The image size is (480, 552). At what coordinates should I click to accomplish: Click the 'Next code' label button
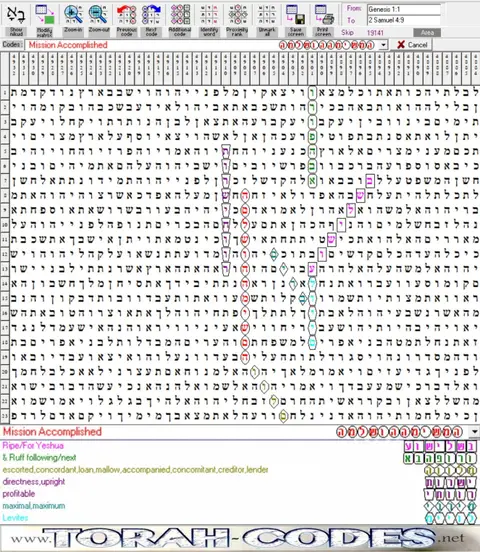coord(151,32)
